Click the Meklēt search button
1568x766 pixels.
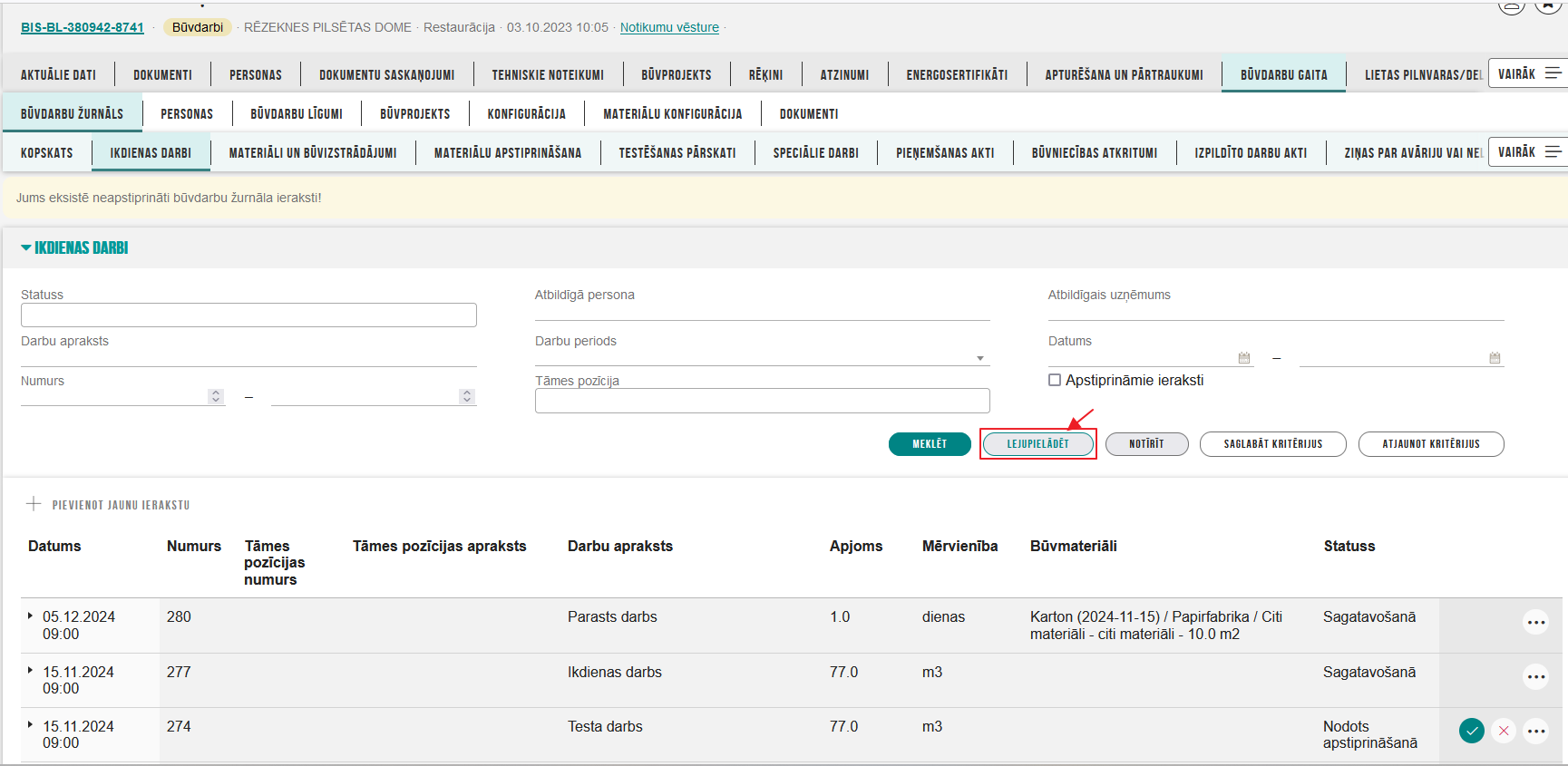click(x=930, y=443)
